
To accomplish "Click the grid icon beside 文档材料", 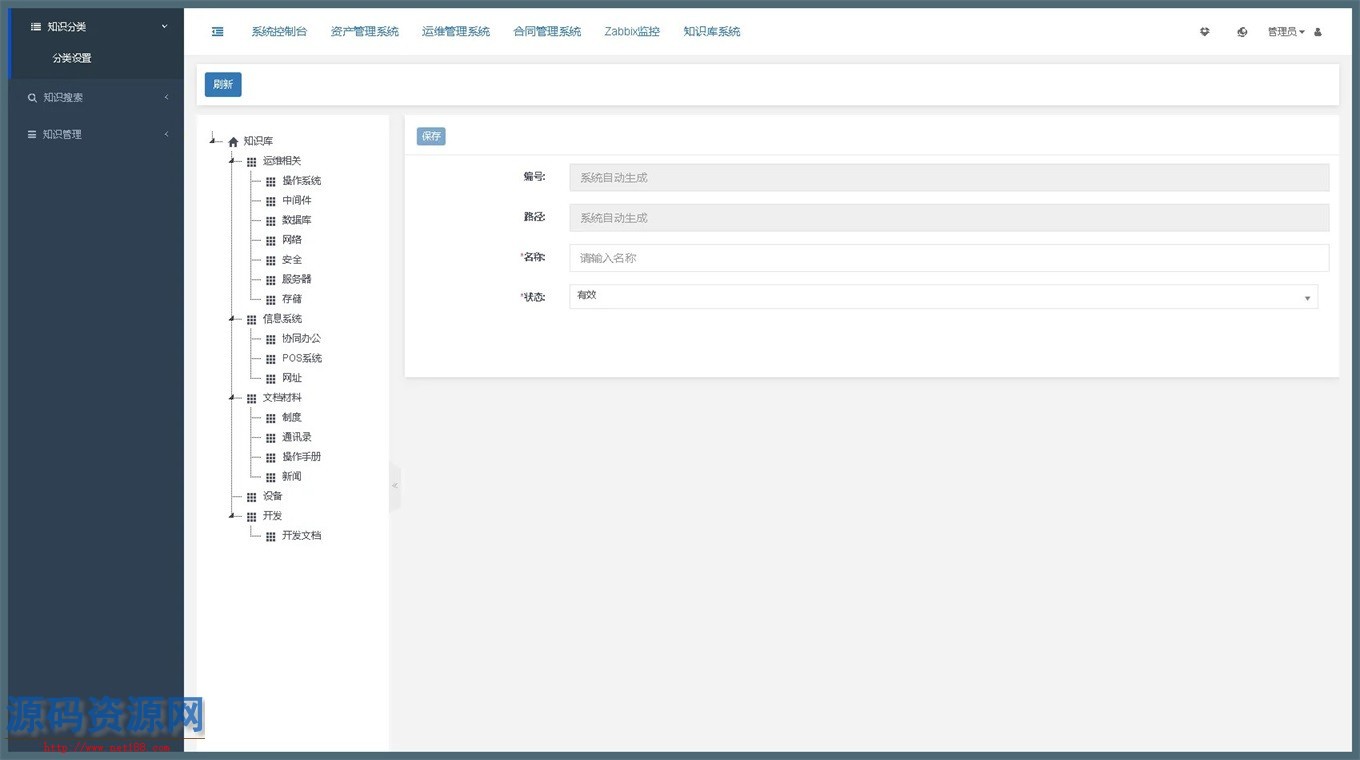I will point(252,398).
